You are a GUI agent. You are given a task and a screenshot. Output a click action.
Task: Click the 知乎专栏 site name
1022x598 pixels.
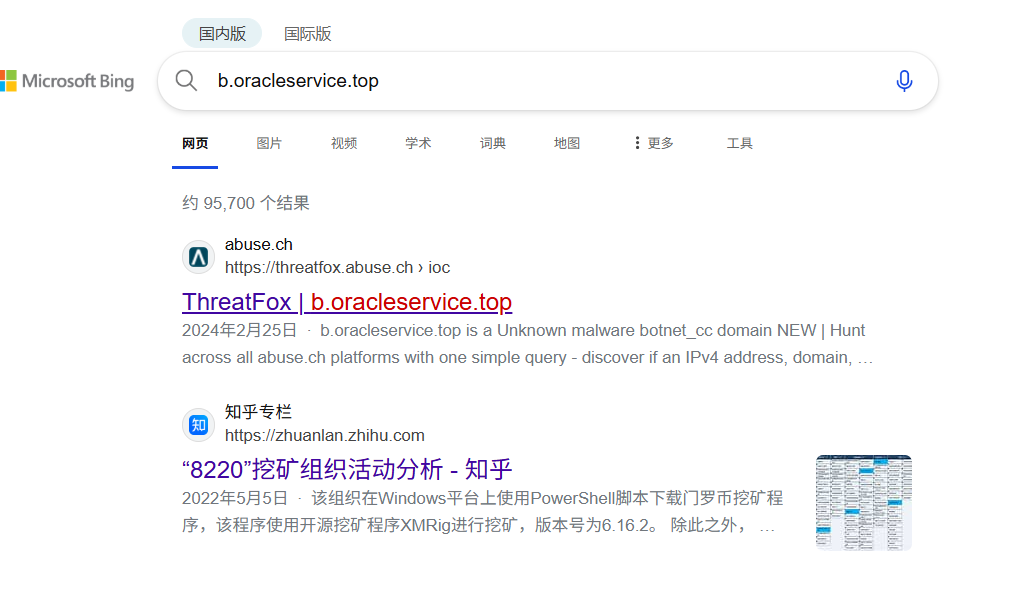[x=258, y=412]
